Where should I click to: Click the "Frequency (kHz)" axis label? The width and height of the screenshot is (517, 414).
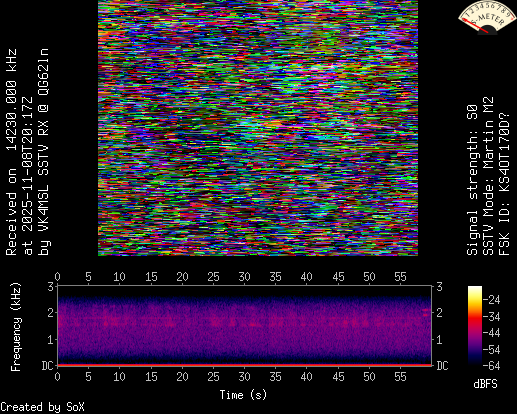[16, 327]
